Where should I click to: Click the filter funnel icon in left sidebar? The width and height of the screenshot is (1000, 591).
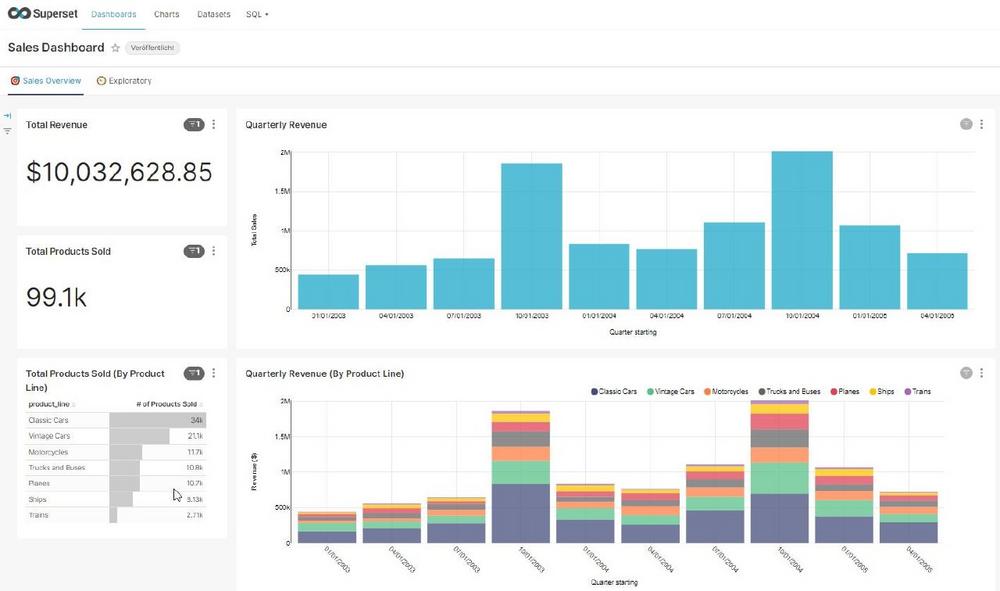(7, 131)
